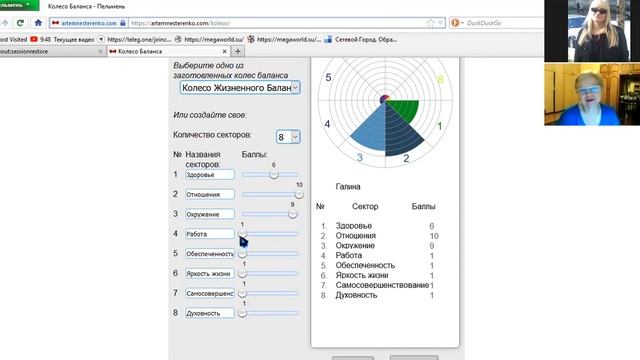Click the green sector 1 of the wheel
The height and width of the screenshot is (360, 640).
point(405,109)
